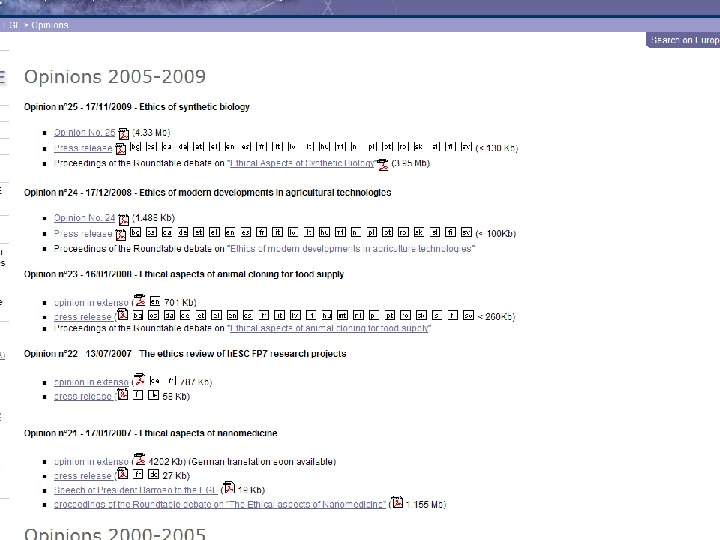Open PDF icon after Opinion 21 opinion in extenso

(x=140, y=459)
